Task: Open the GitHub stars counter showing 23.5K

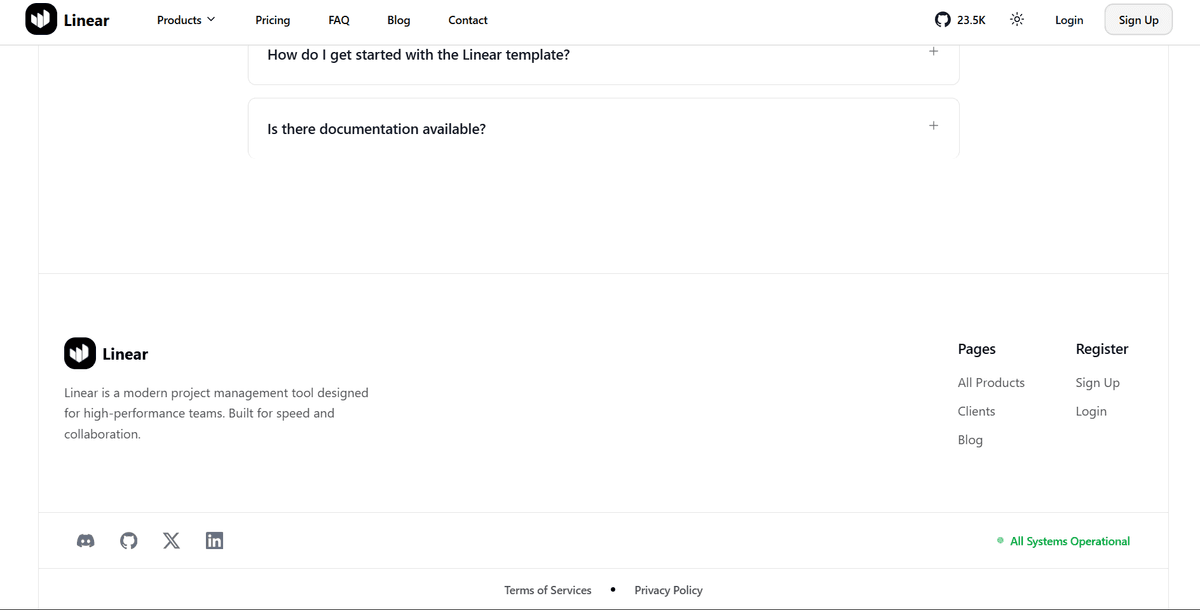Action: 959,19
